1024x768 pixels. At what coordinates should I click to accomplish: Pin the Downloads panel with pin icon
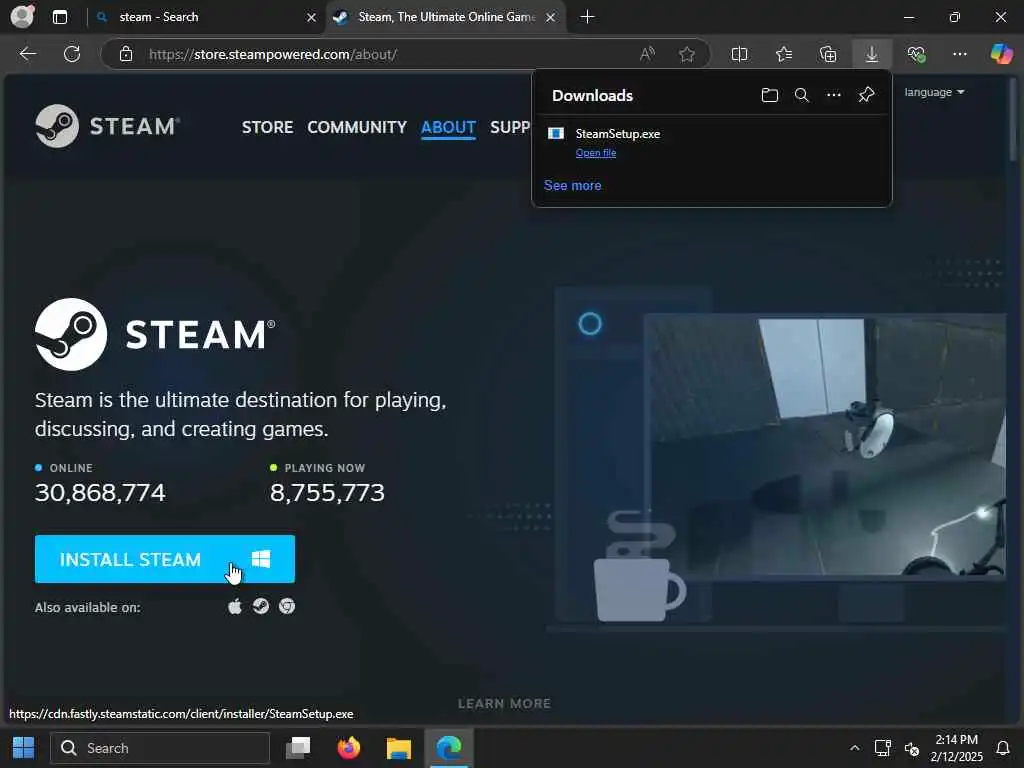pyautogui.click(x=866, y=95)
